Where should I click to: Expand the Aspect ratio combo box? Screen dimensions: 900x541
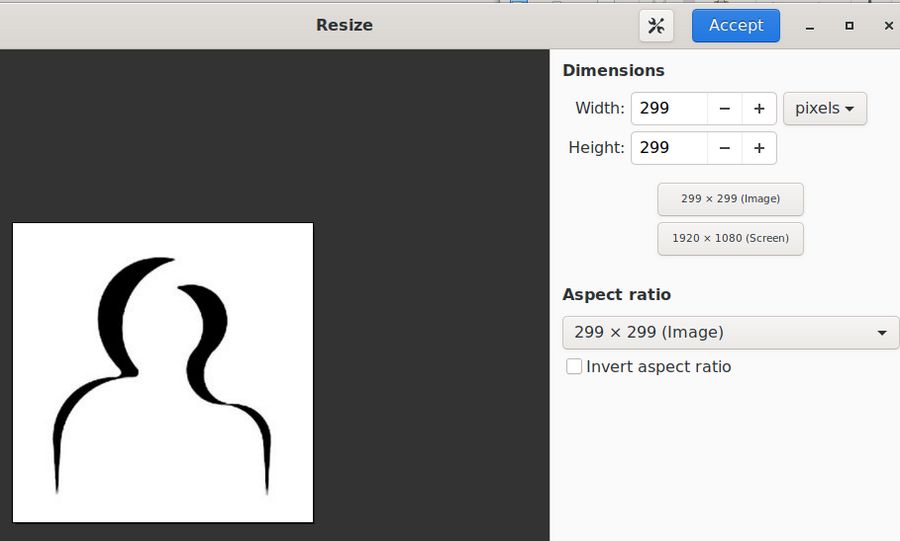730,332
